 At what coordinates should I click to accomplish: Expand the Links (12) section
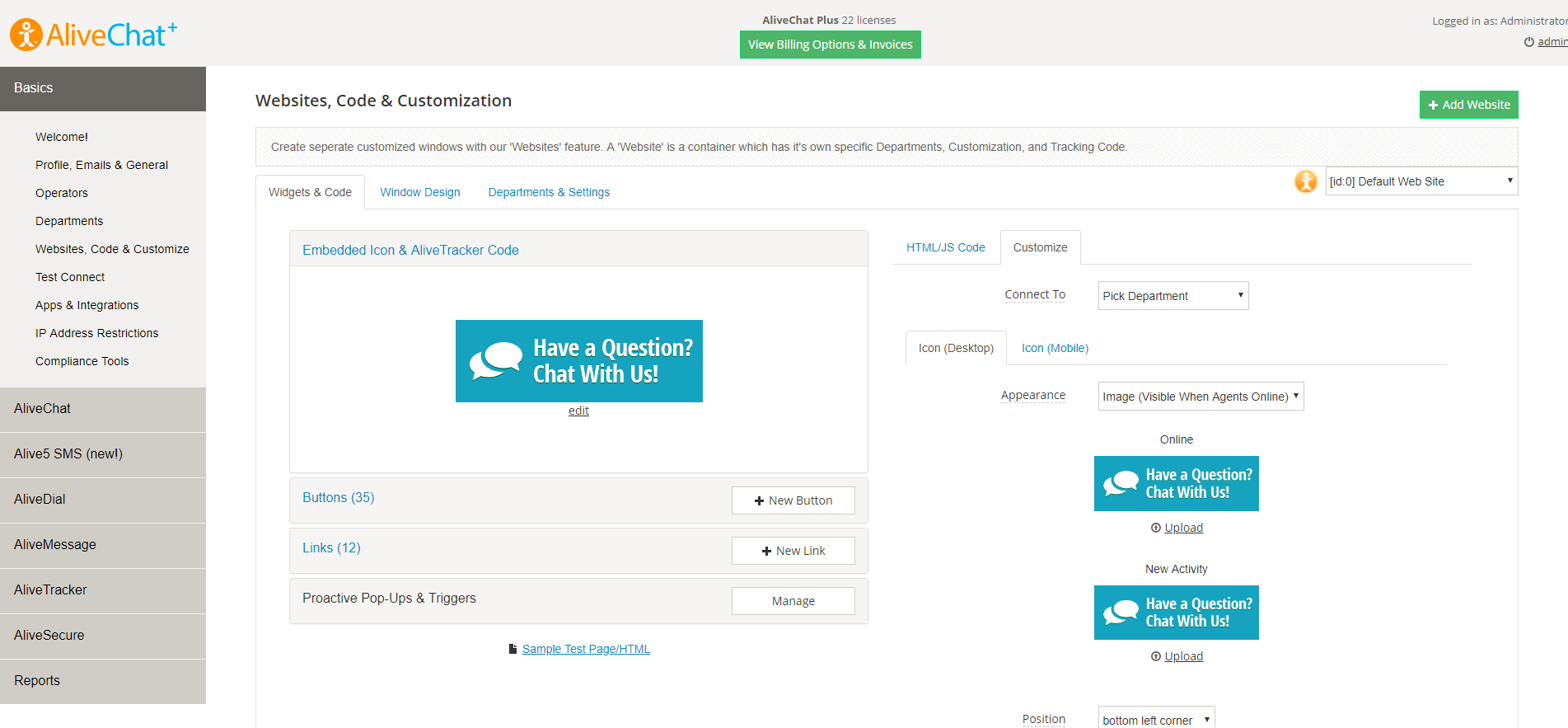tap(331, 547)
